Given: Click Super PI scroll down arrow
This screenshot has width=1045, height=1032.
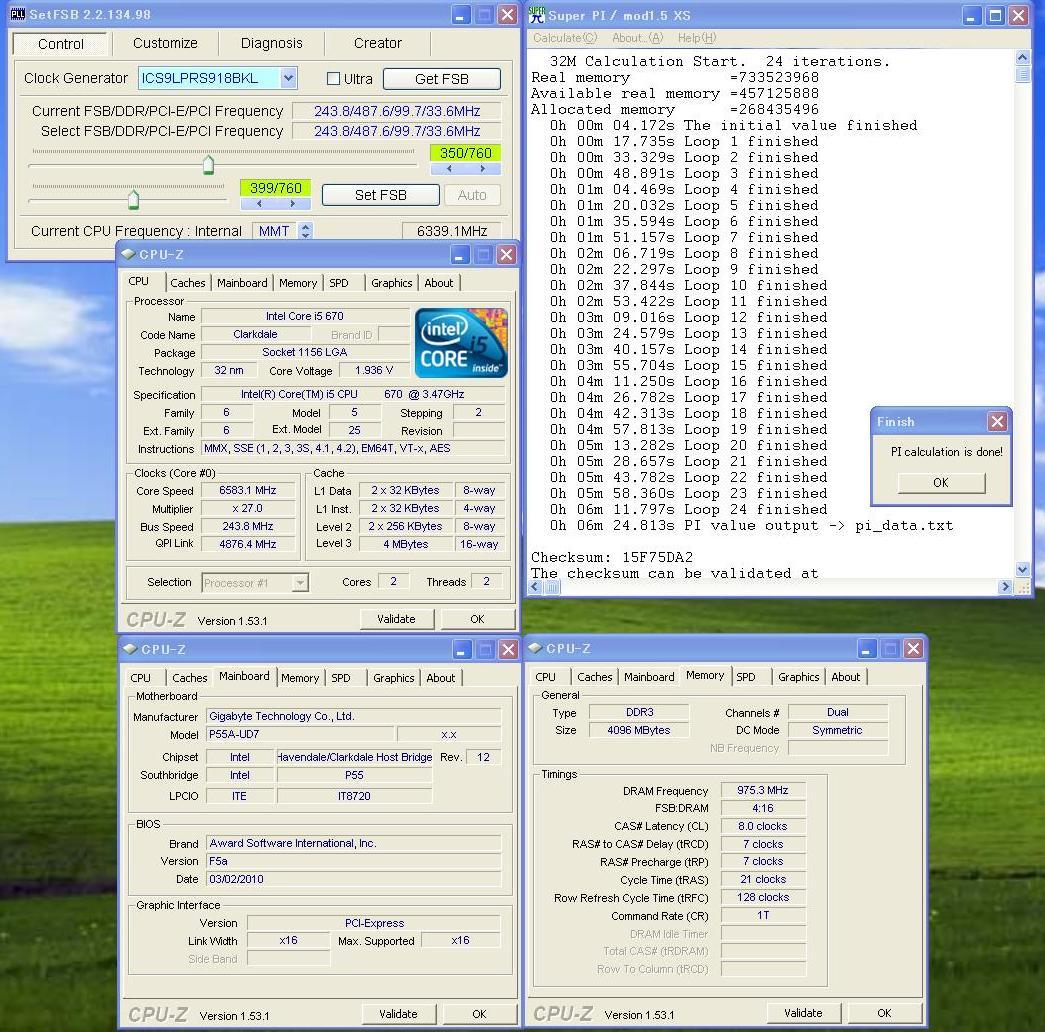Looking at the screenshot, I should [1023, 569].
